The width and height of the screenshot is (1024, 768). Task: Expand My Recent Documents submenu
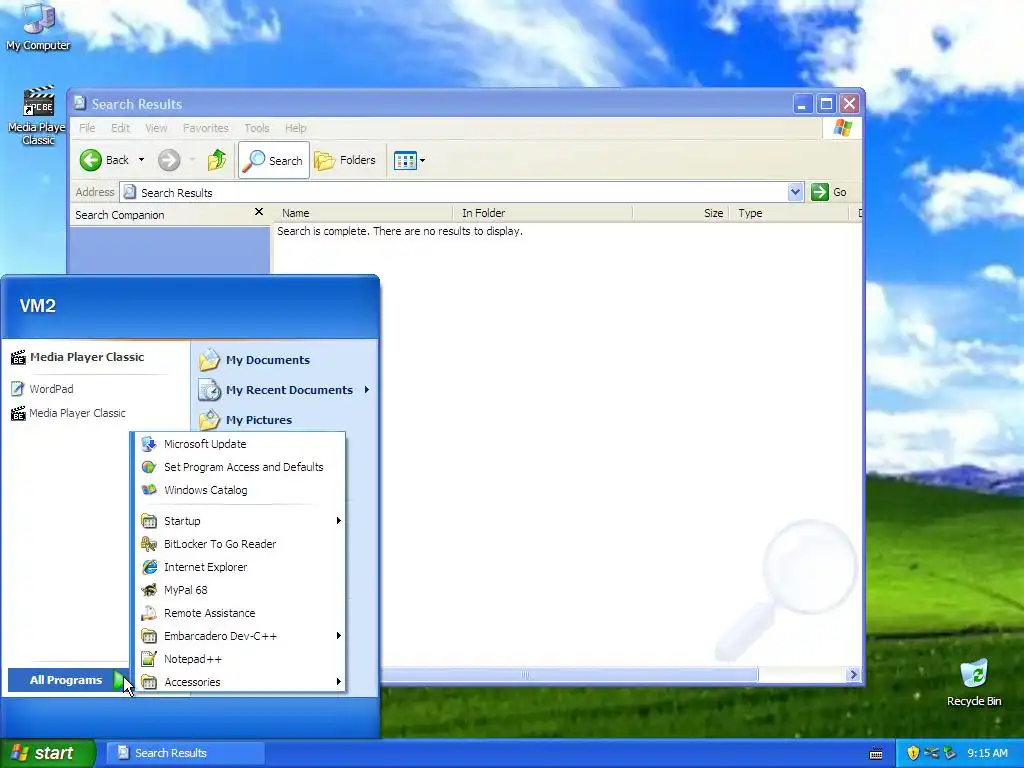coord(285,390)
